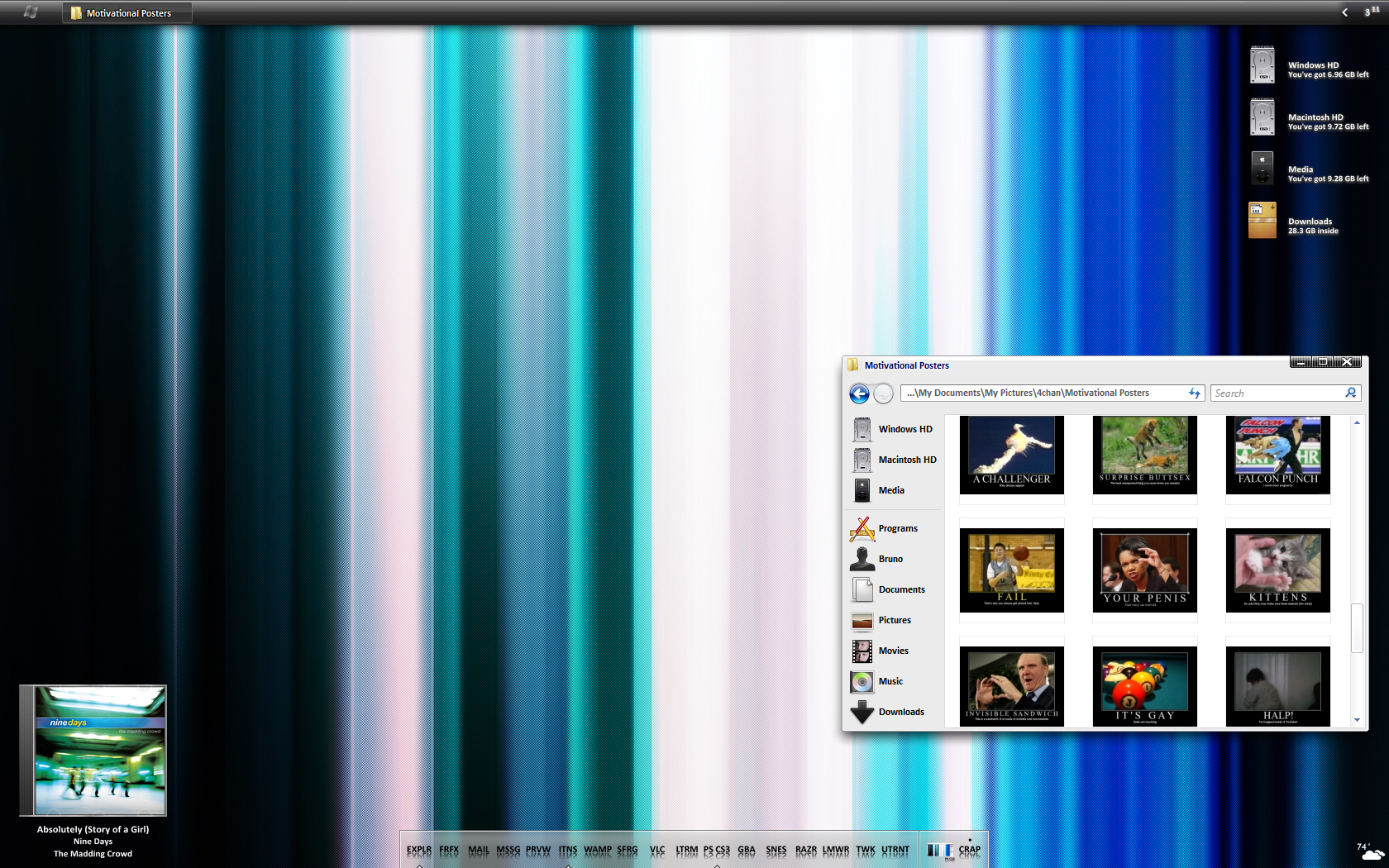Image resolution: width=1389 pixels, height=868 pixels.
Task: Expand the tray with left chevron
Action: tap(1345, 12)
